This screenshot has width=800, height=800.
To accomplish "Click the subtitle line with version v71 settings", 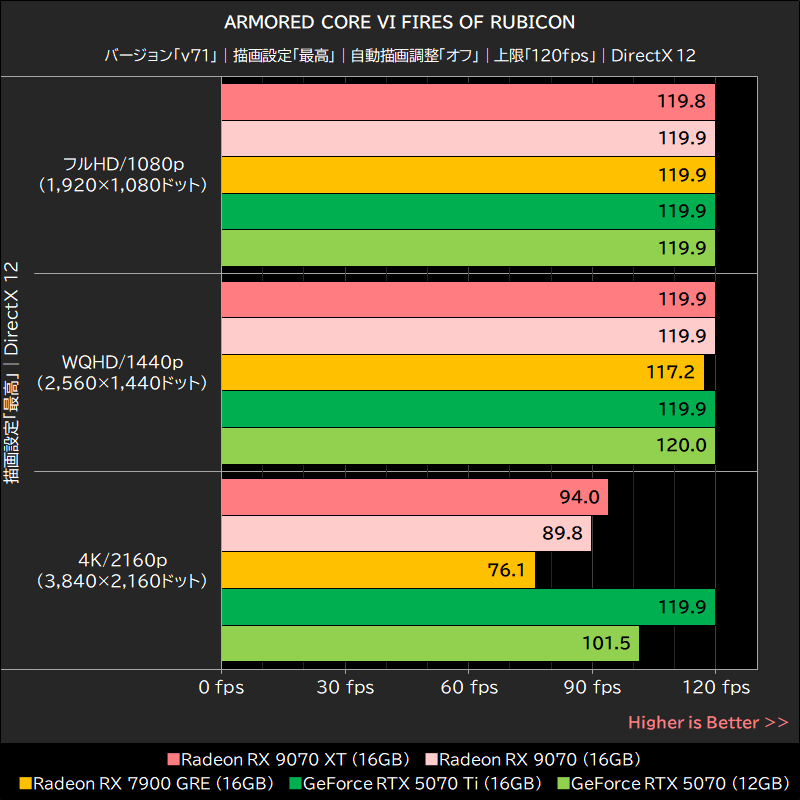I will 399,55.
